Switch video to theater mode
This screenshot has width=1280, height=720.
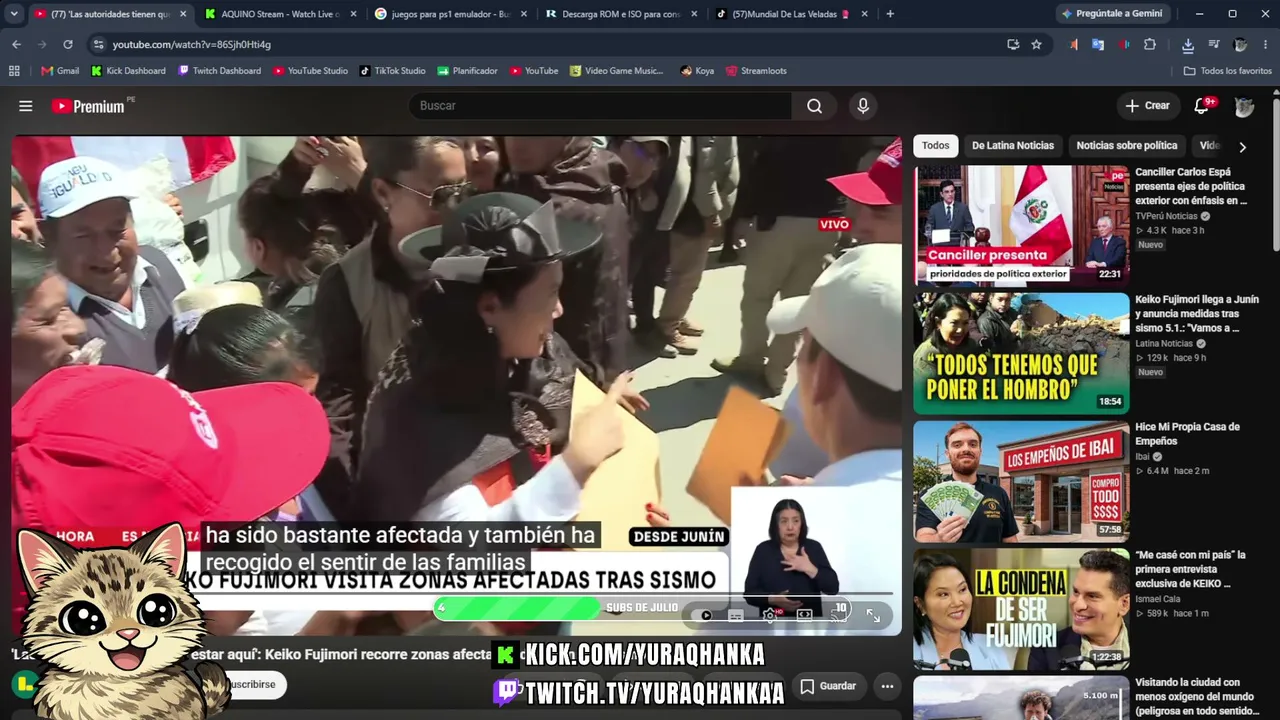(804, 615)
